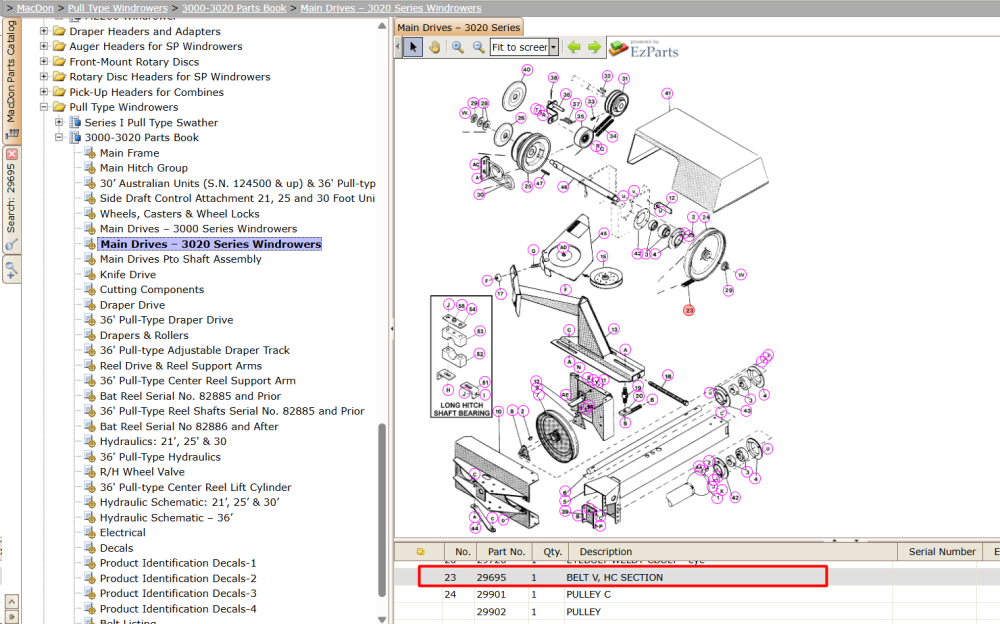
Task: Open the 3000-3020 Parts Book breadcrumb link
Action: (234, 8)
